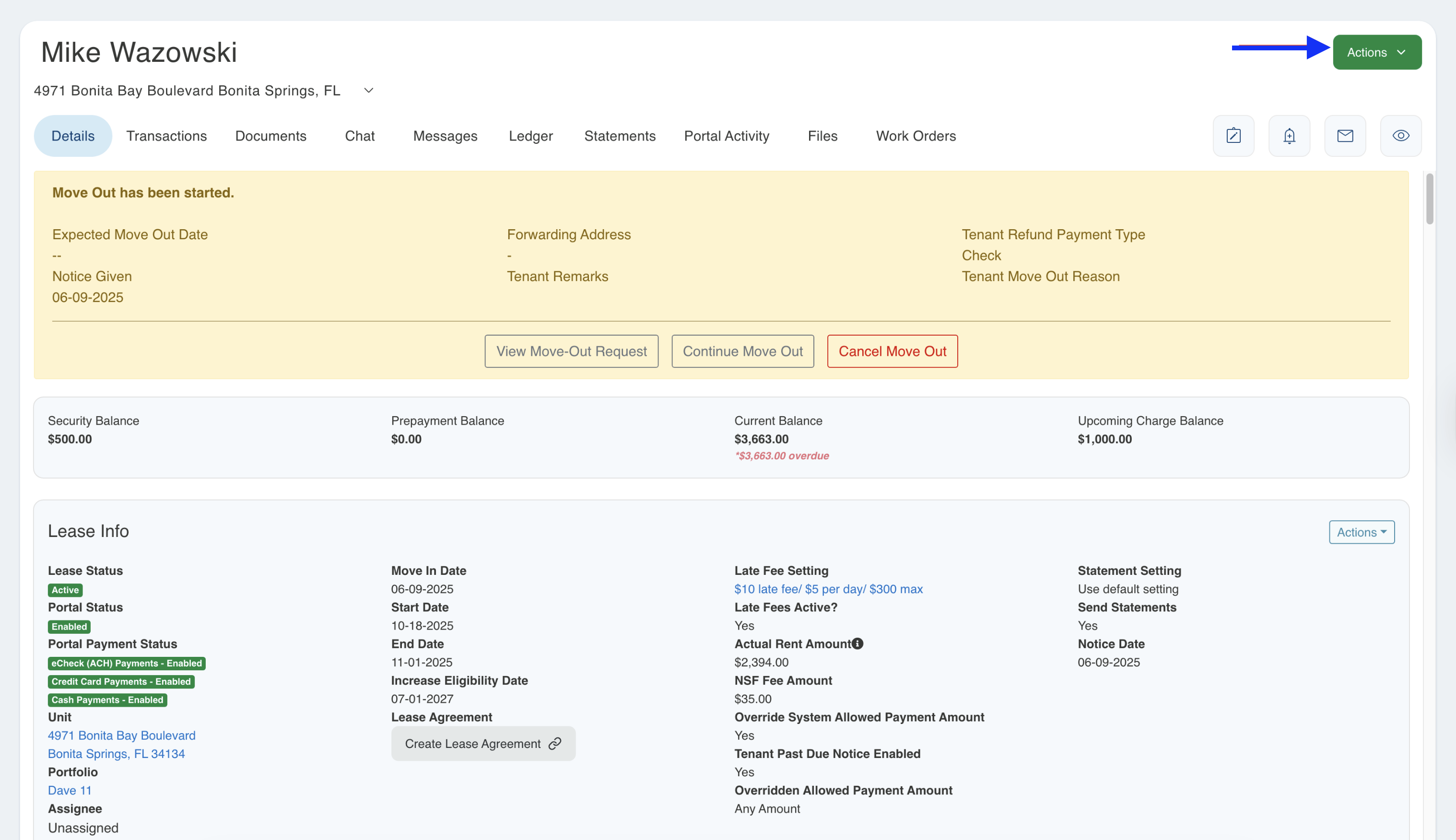Click the notes clipboard edit icon
1456x840 pixels.
(x=1233, y=136)
